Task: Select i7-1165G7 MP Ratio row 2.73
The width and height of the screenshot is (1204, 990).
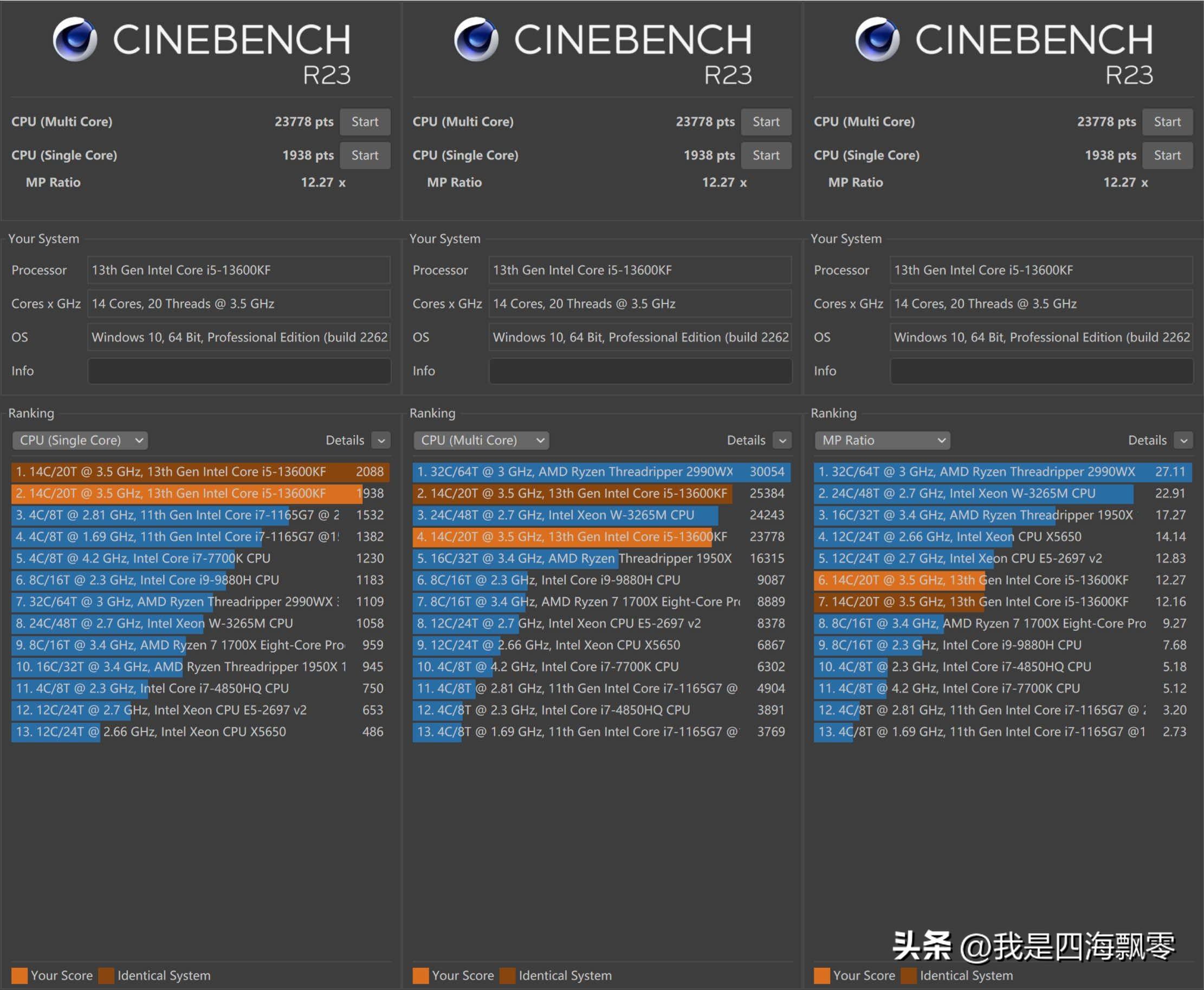Action: coord(1002,732)
